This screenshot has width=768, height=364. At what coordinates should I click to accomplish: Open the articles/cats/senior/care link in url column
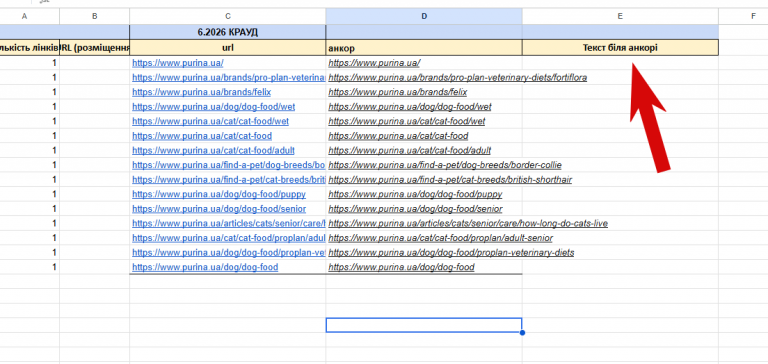228,223
